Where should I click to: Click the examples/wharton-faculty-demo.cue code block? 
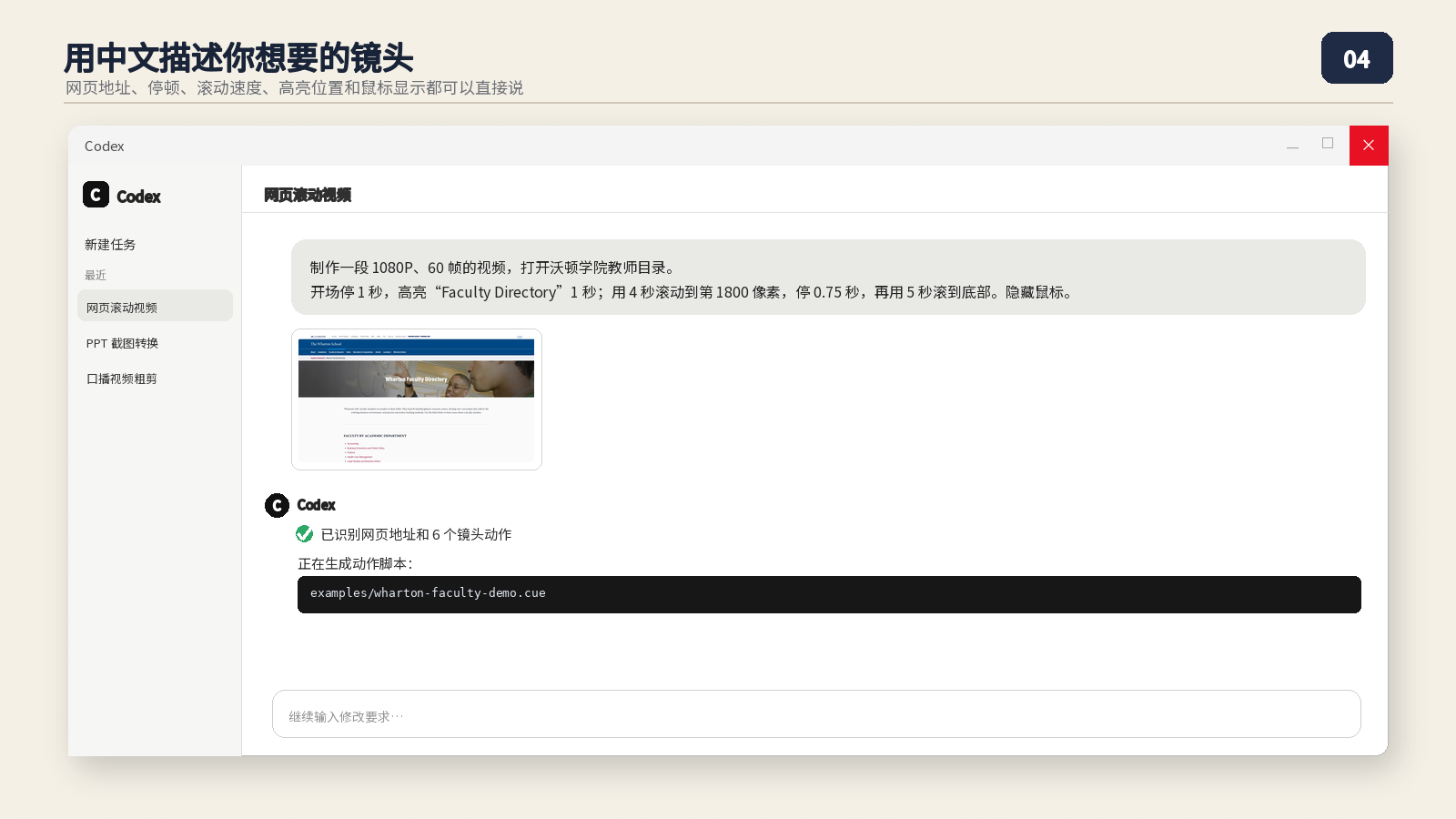829,594
